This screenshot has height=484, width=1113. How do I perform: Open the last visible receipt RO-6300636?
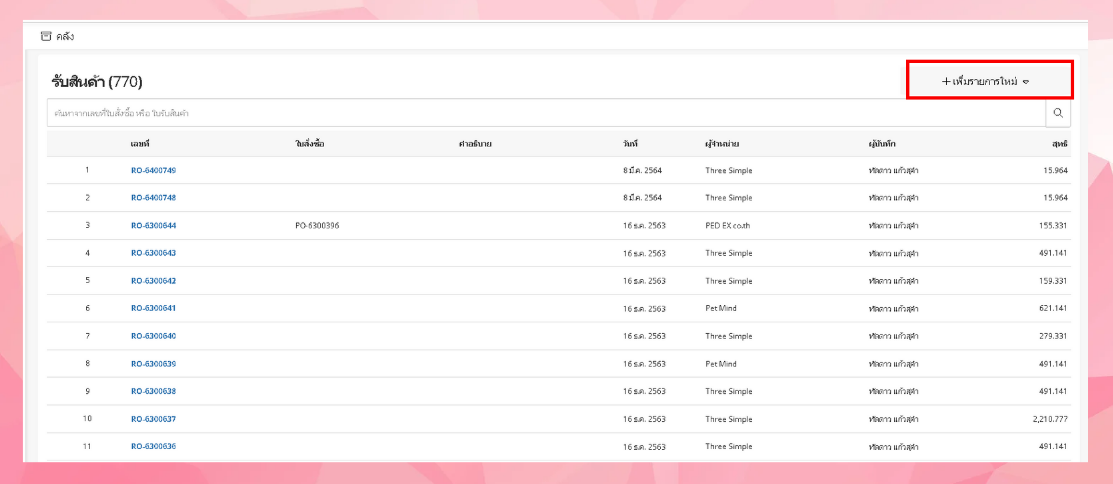153,446
